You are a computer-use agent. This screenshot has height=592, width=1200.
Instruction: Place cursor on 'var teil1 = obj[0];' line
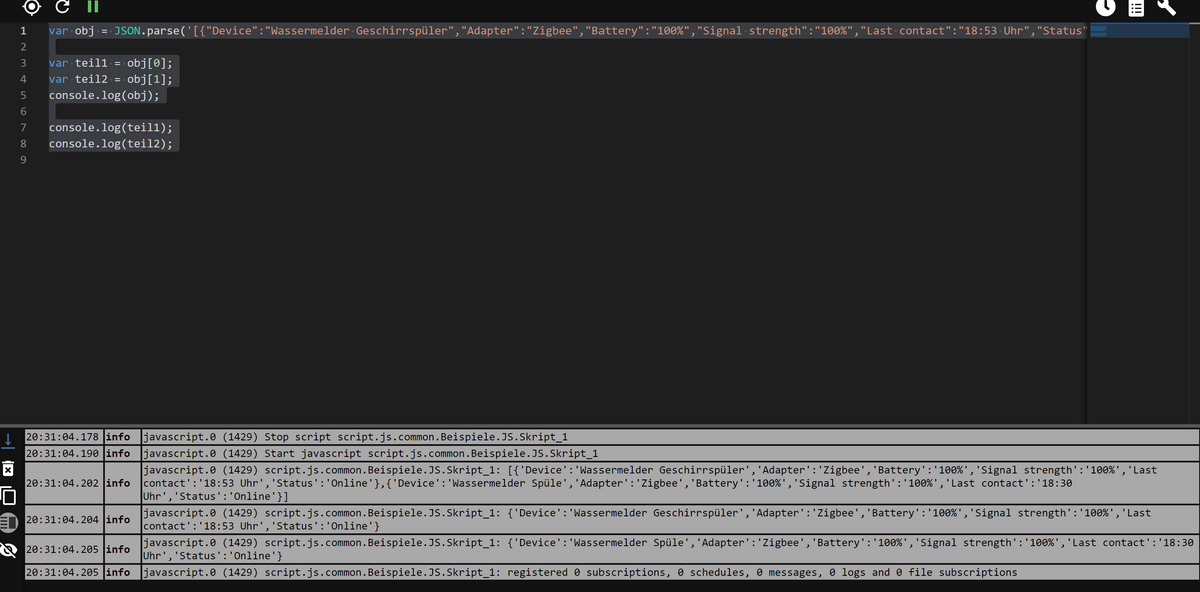coord(110,63)
